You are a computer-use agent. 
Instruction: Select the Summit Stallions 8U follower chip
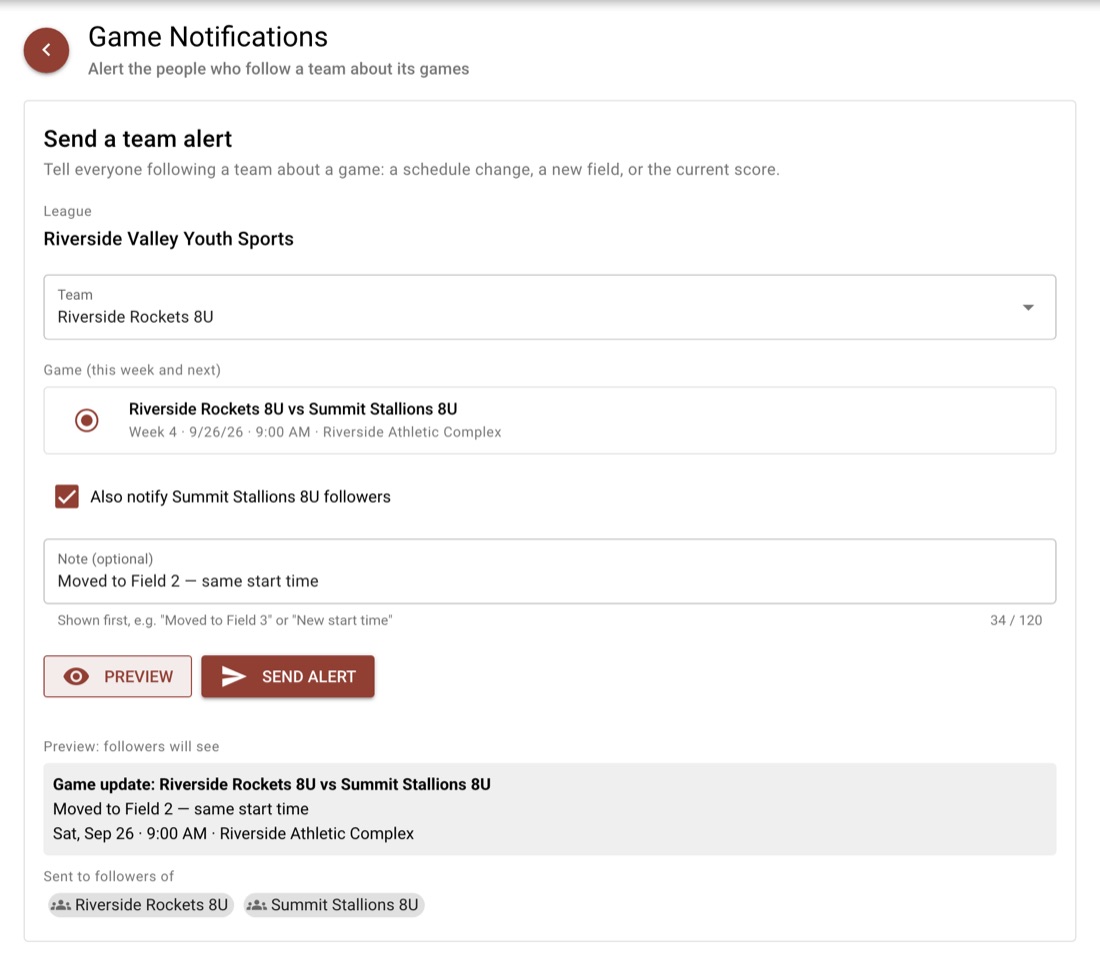(x=334, y=905)
